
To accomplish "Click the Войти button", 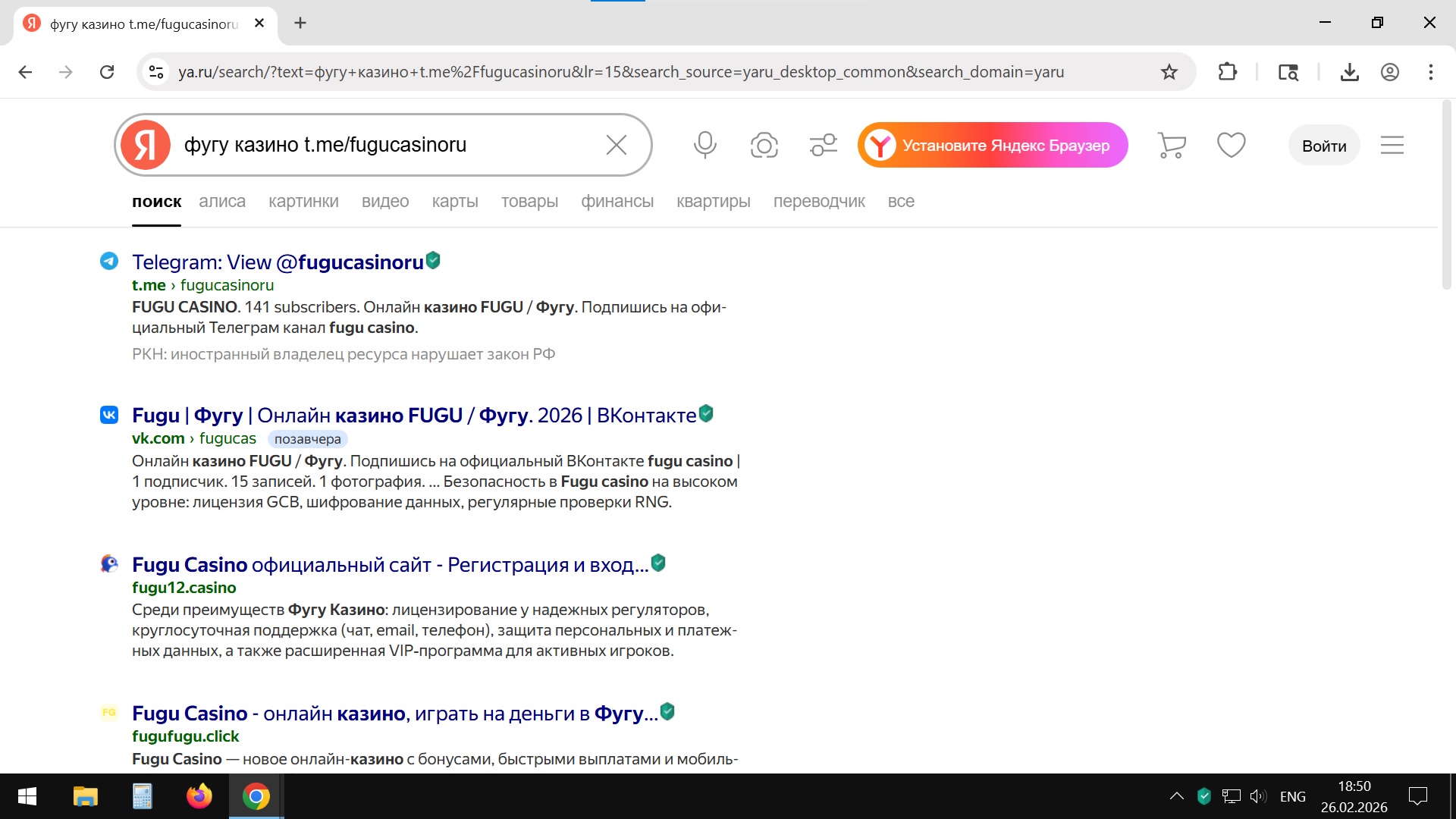I will pyautogui.click(x=1323, y=146).
